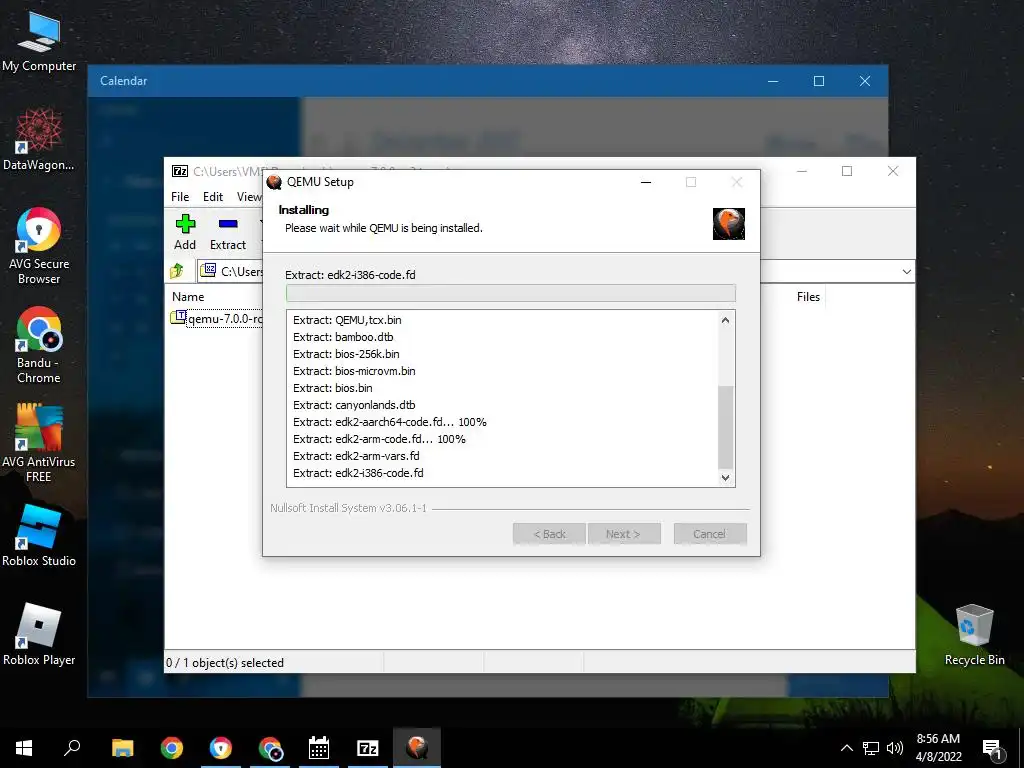Screen dimensions: 1024x768
Task: Click the Cancel button in QEMU Setup
Action: (710, 534)
